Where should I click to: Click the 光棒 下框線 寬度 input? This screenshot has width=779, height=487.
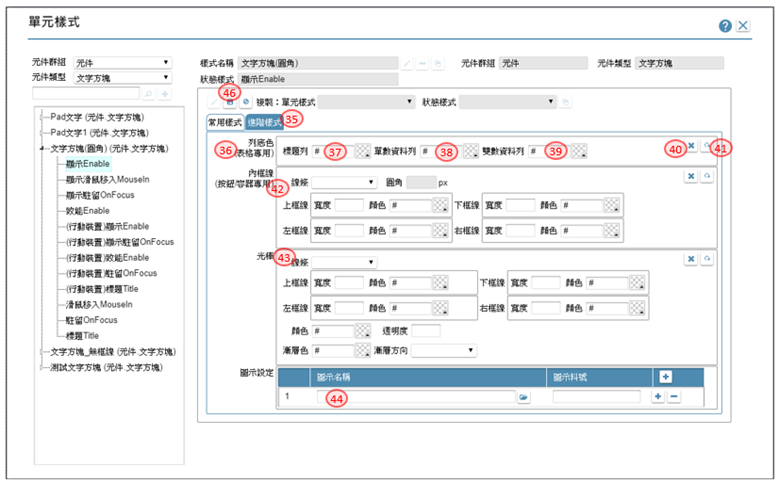click(x=545, y=283)
